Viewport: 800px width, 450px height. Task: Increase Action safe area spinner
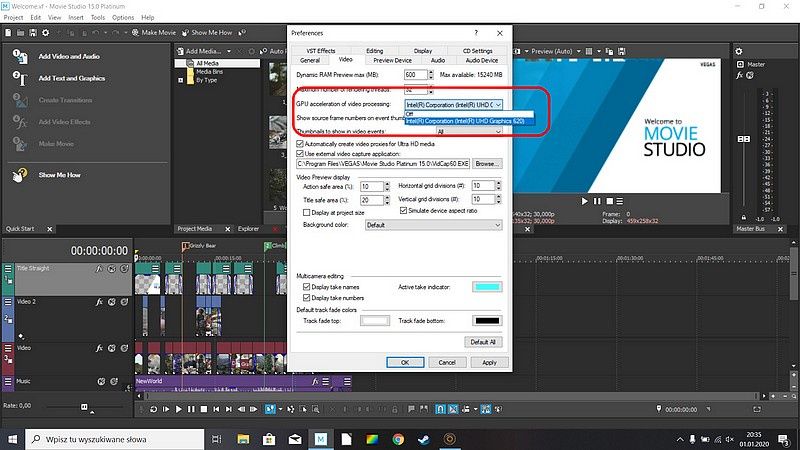point(387,184)
